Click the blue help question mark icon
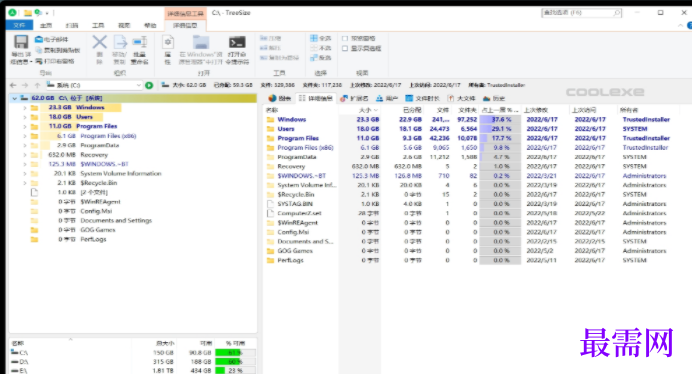Screen dimensions: 692x374 (689, 26)
